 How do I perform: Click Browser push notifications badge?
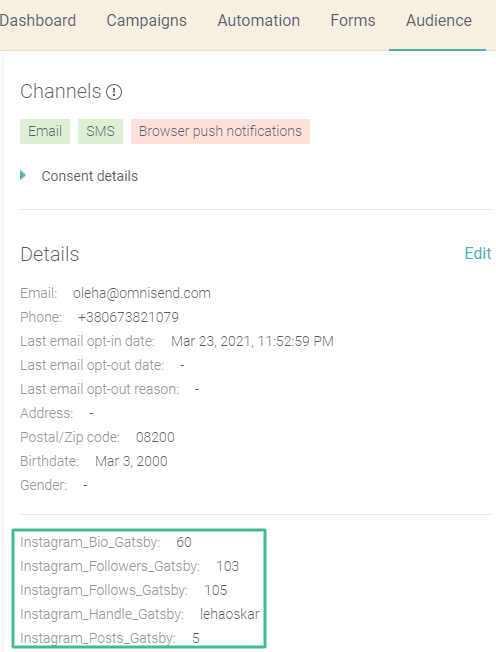[220, 131]
